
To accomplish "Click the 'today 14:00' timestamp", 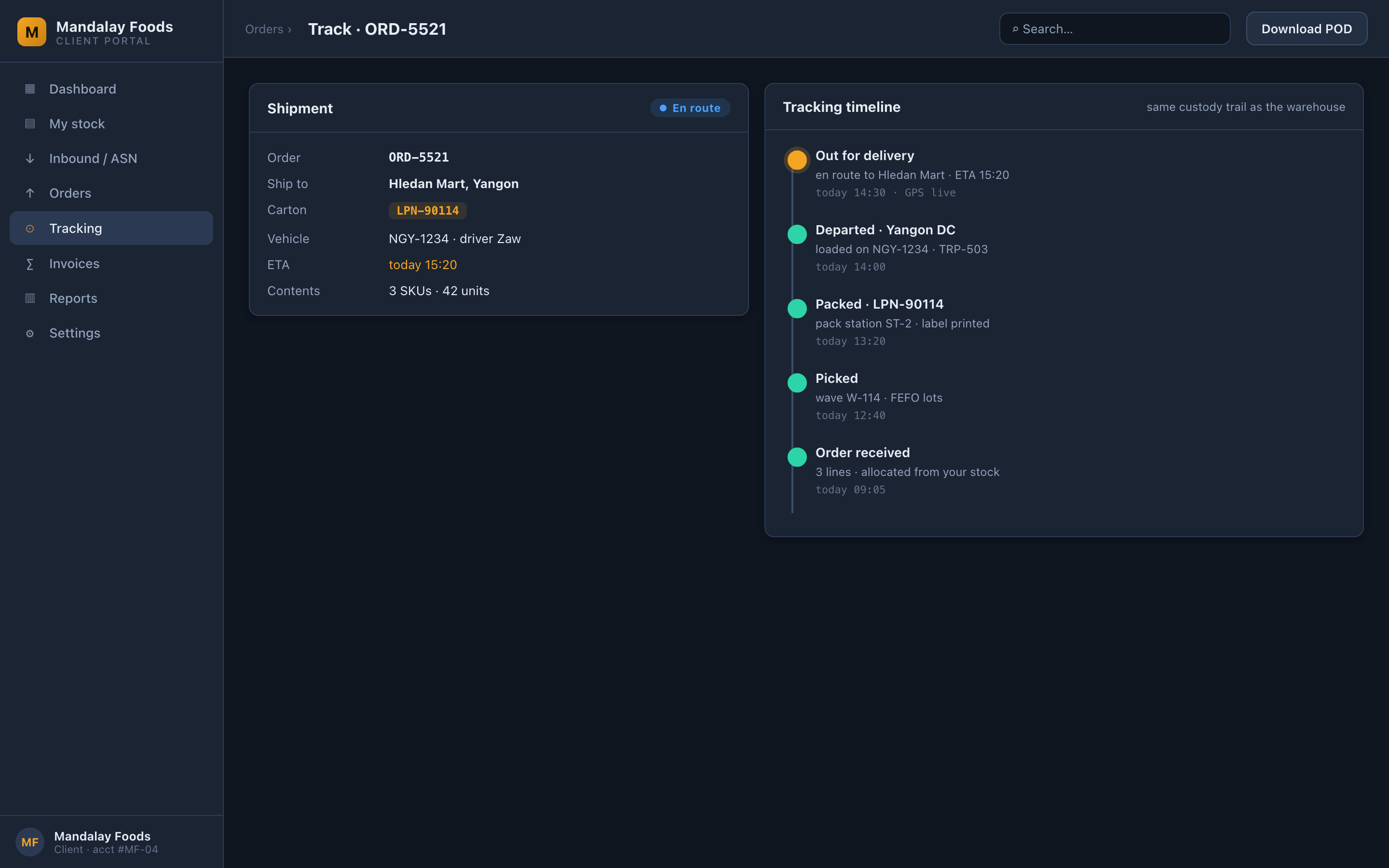I will pos(850,267).
